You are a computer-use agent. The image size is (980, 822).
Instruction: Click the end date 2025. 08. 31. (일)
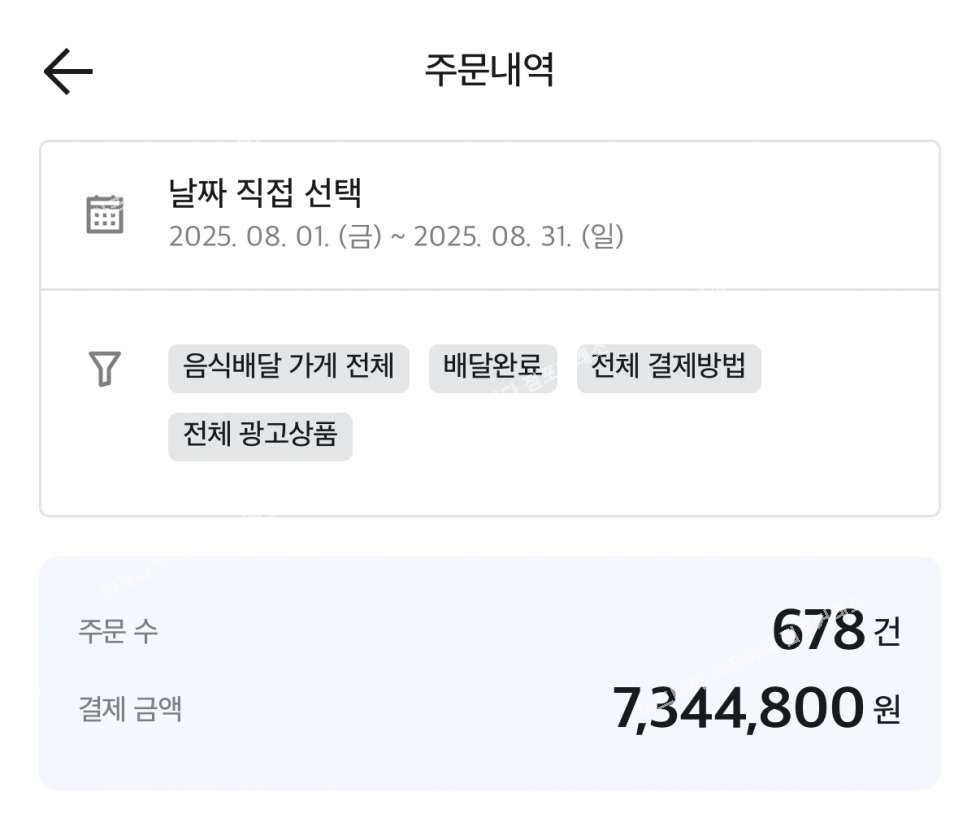point(518,237)
